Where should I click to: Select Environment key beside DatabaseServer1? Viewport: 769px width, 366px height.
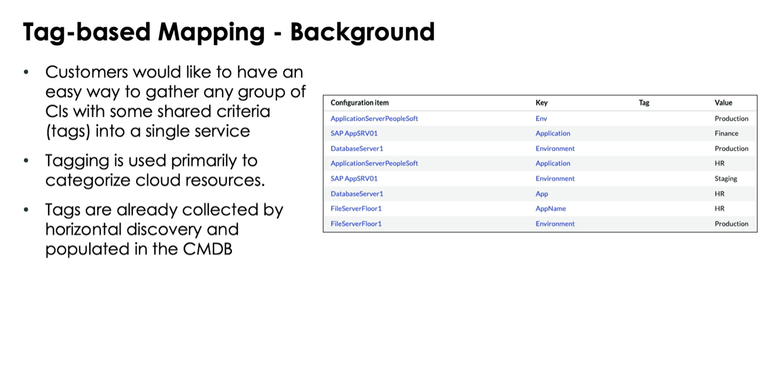pyautogui.click(x=555, y=148)
